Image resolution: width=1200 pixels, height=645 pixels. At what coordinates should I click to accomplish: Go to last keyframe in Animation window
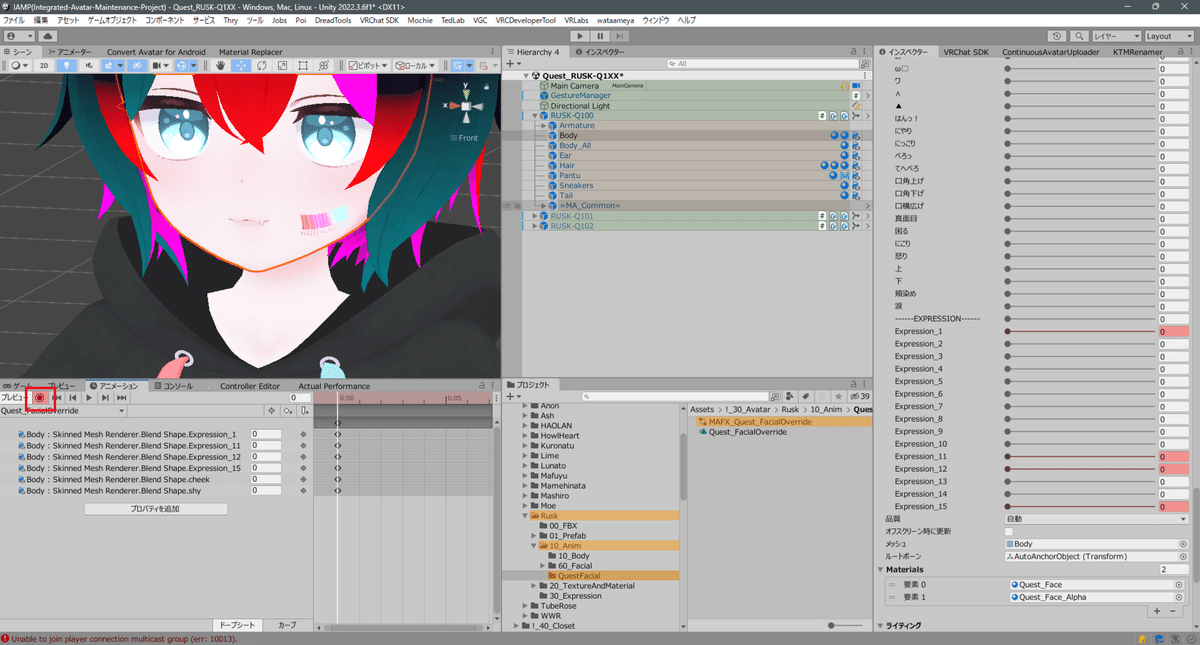[x=121, y=398]
